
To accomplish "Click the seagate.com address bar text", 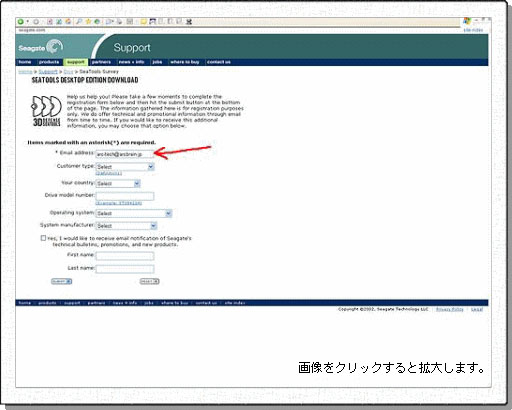I will click(x=31, y=30).
